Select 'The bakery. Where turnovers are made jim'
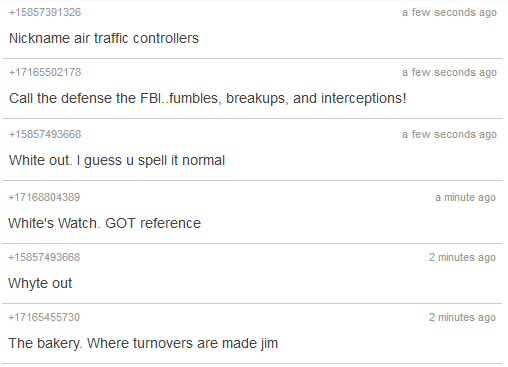The image size is (508, 367). [x=143, y=343]
